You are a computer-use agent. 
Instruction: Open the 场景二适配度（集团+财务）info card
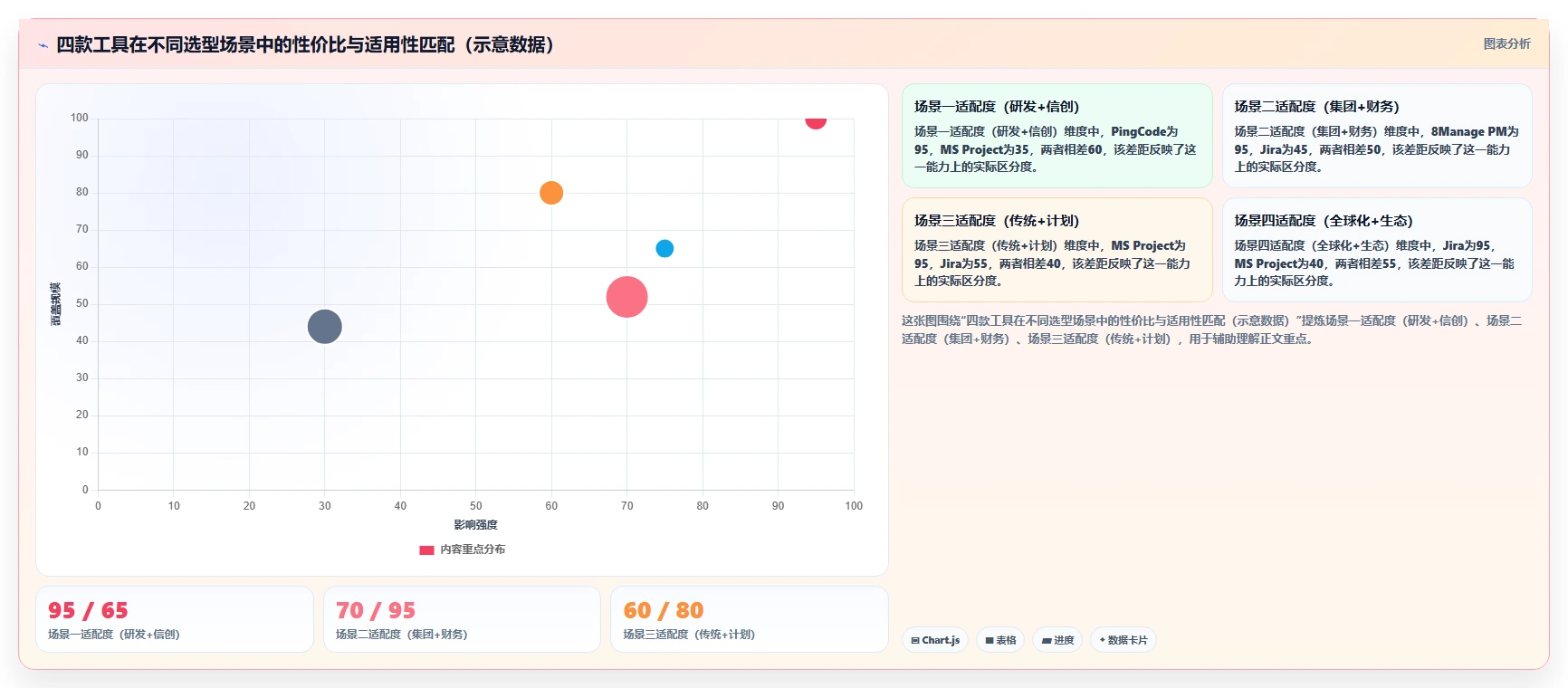pyautogui.click(x=1377, y=136)
